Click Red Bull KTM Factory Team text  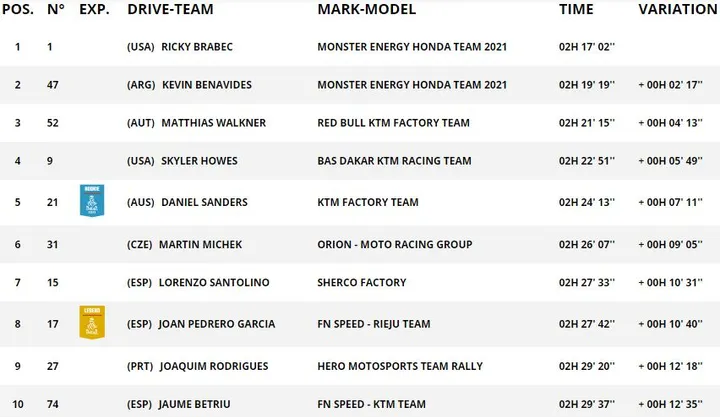pyautogui.click(x=394, y=123)
